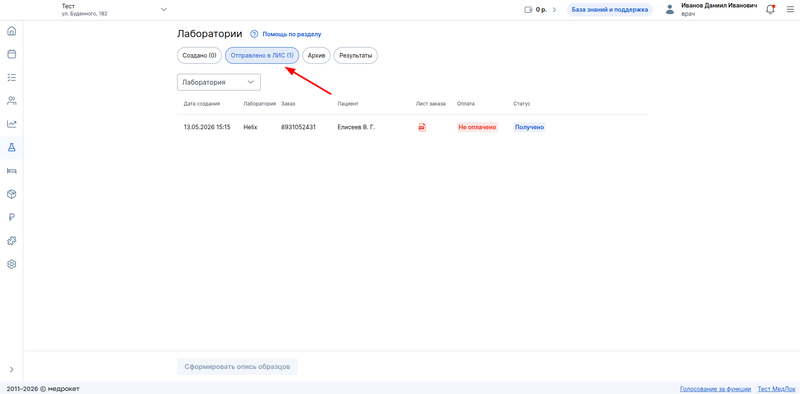Click the user avatar icon
This screenshot has height=394, width=800.
coord(670,9)
